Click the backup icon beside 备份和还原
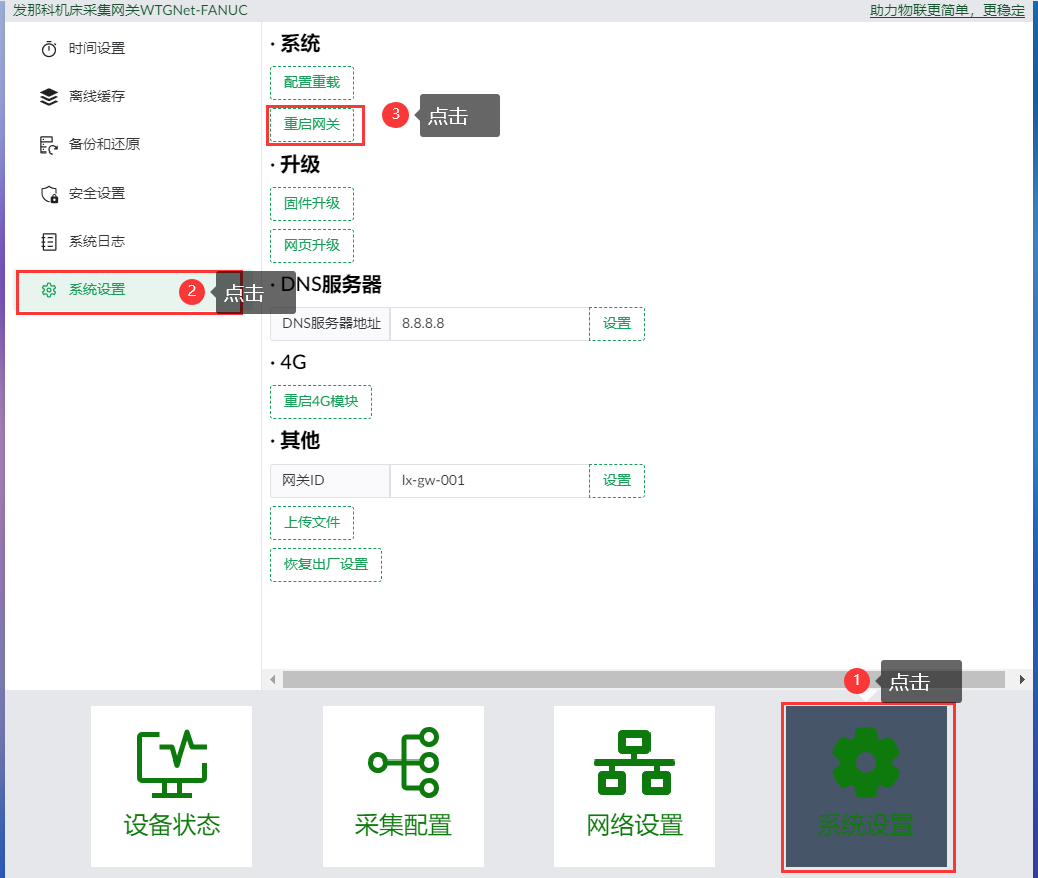The height and width of the screenshot is (878, 1038). 49,145
